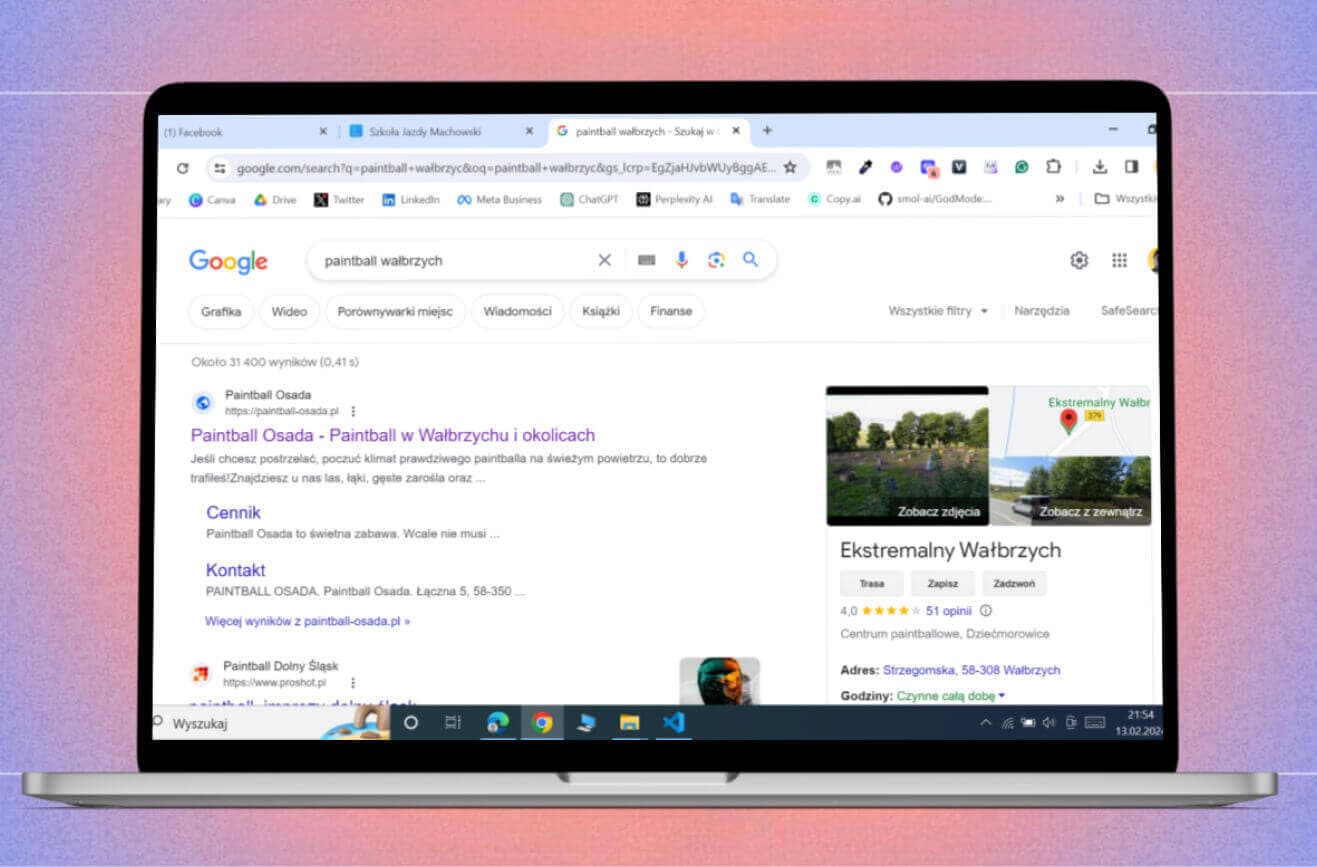Open the Zobacz z zewnątrz street view thumbnail

click(x=1070, y=491)
